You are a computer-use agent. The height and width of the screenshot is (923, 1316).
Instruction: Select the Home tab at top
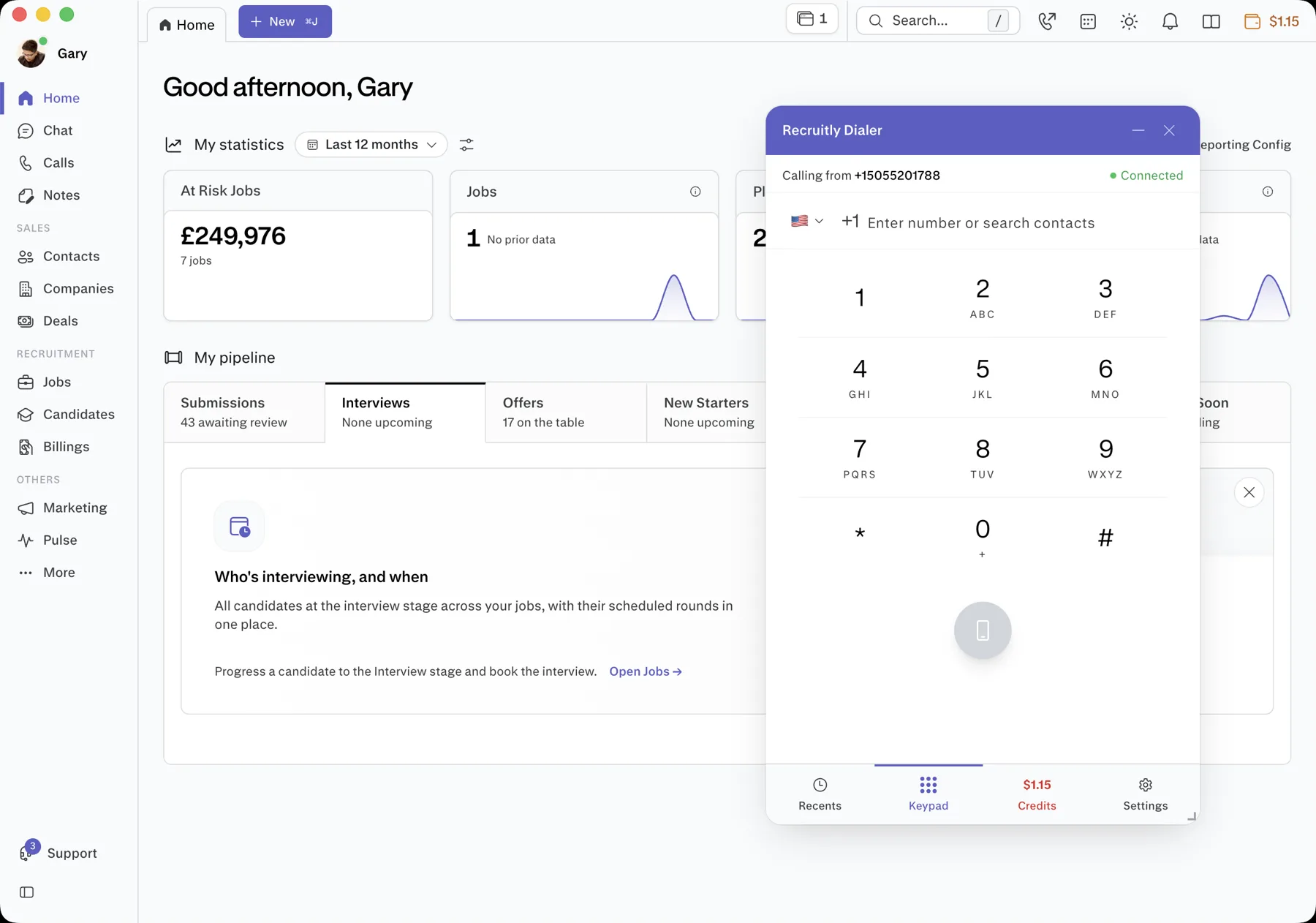coord(186,25)
